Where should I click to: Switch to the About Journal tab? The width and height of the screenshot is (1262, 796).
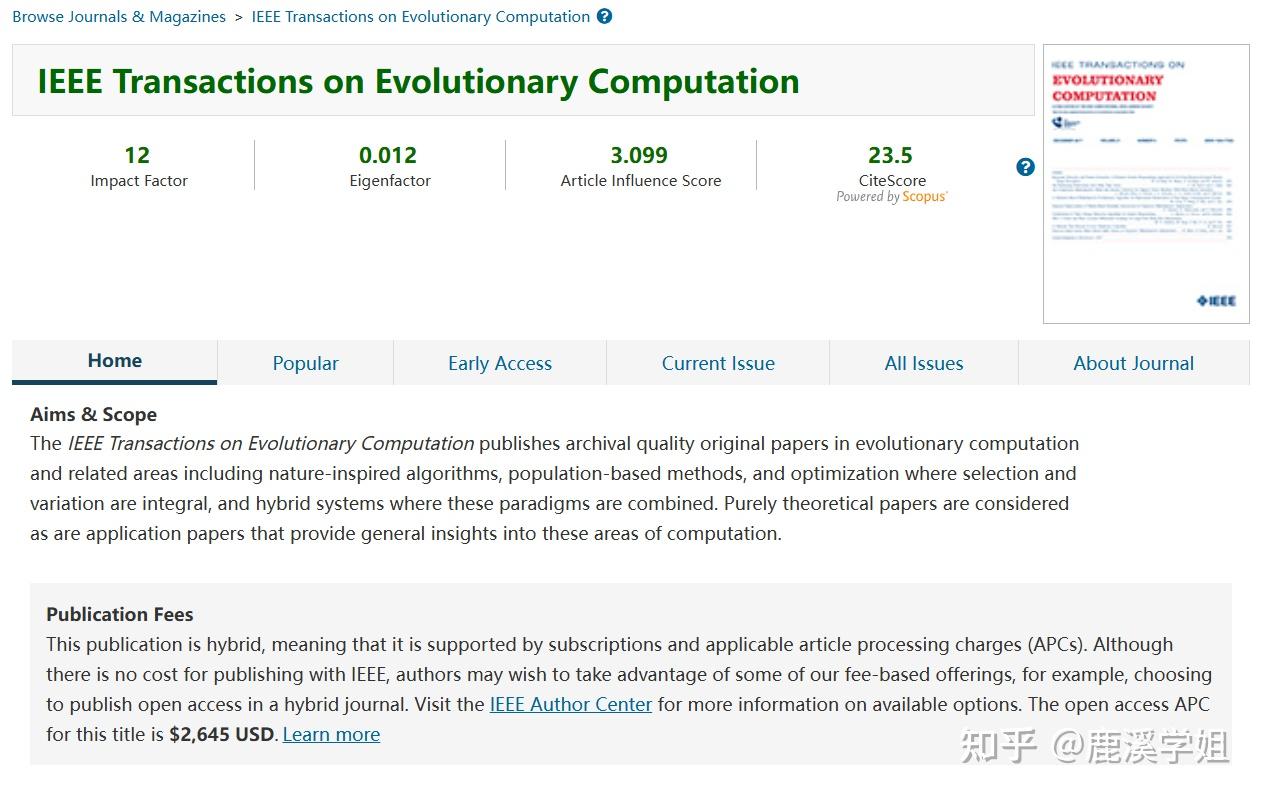(x=1133, y=363)
